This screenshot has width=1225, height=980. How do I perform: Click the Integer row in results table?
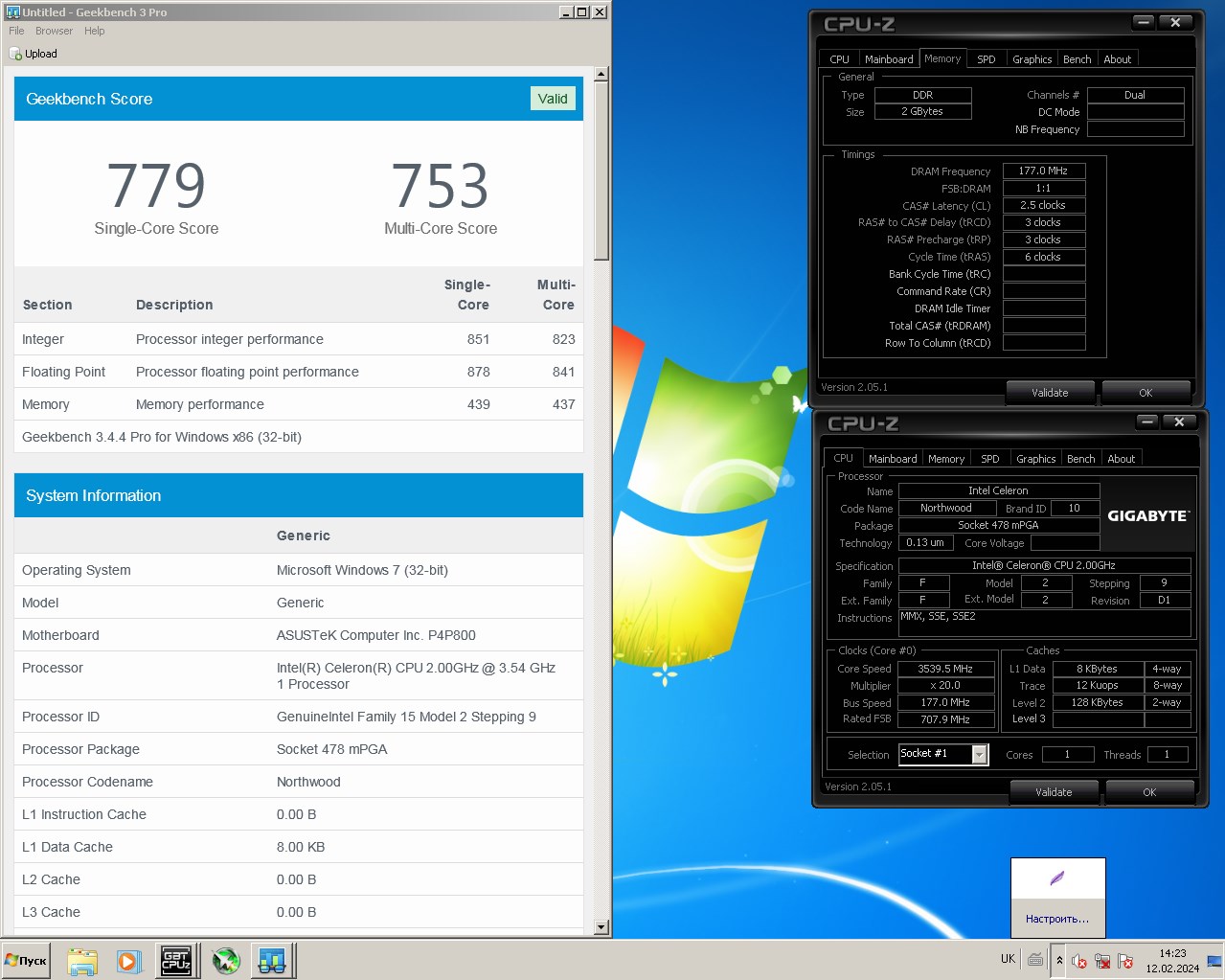point(299,339)
